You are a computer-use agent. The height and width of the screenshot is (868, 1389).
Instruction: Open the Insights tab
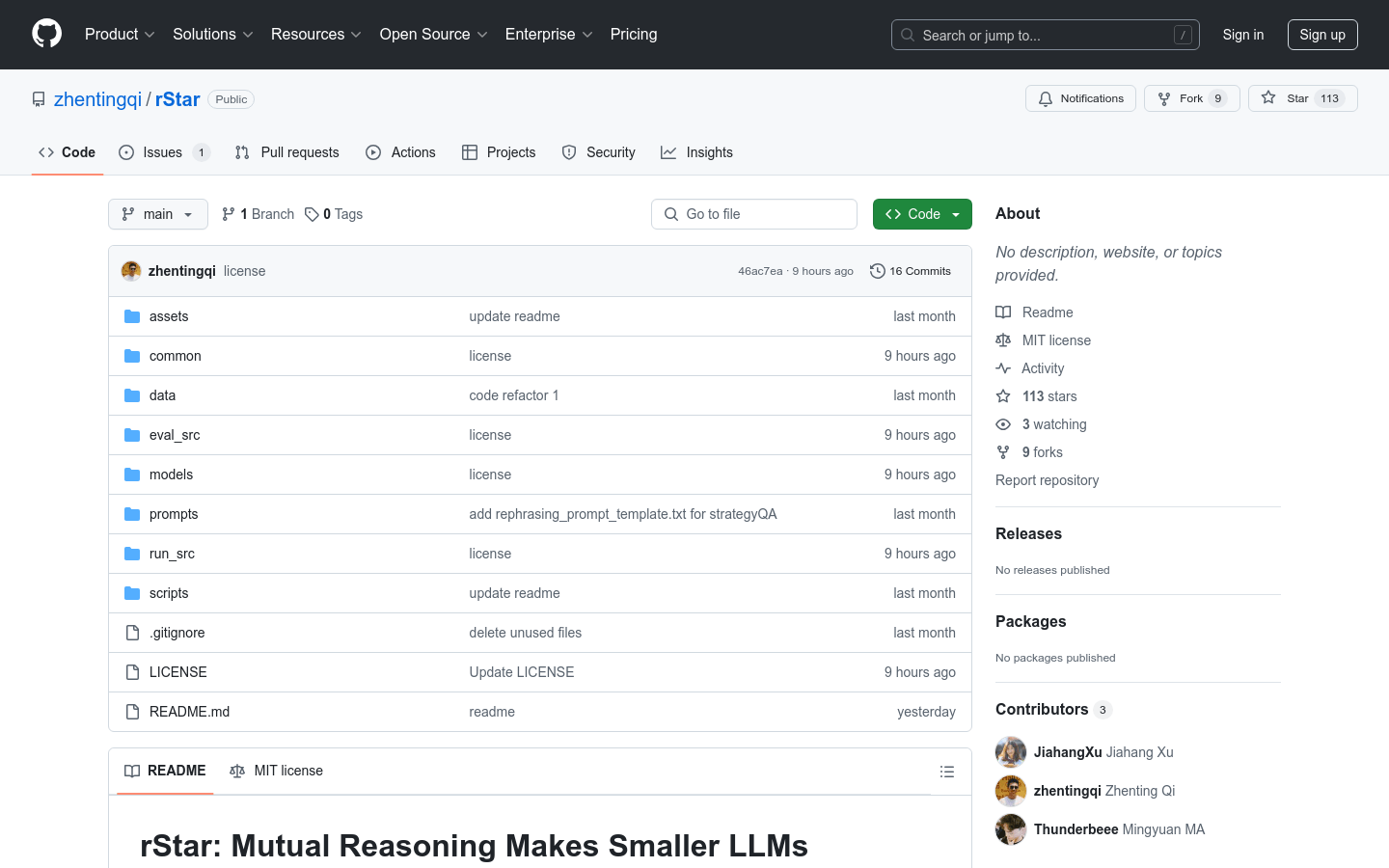(x=696, y=152)
